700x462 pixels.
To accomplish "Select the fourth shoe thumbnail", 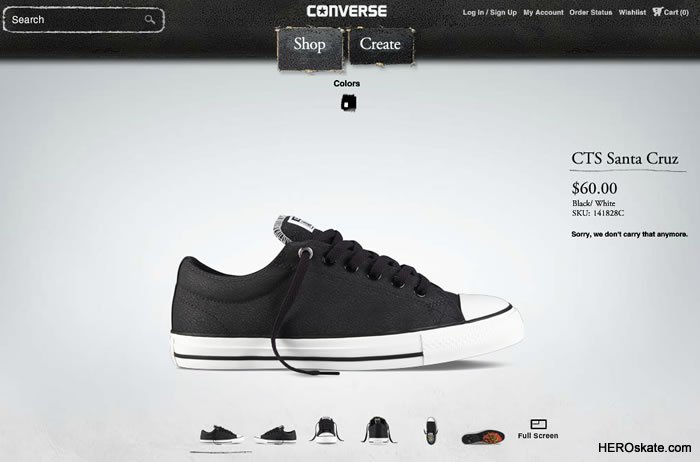I will tap(379, 430).
